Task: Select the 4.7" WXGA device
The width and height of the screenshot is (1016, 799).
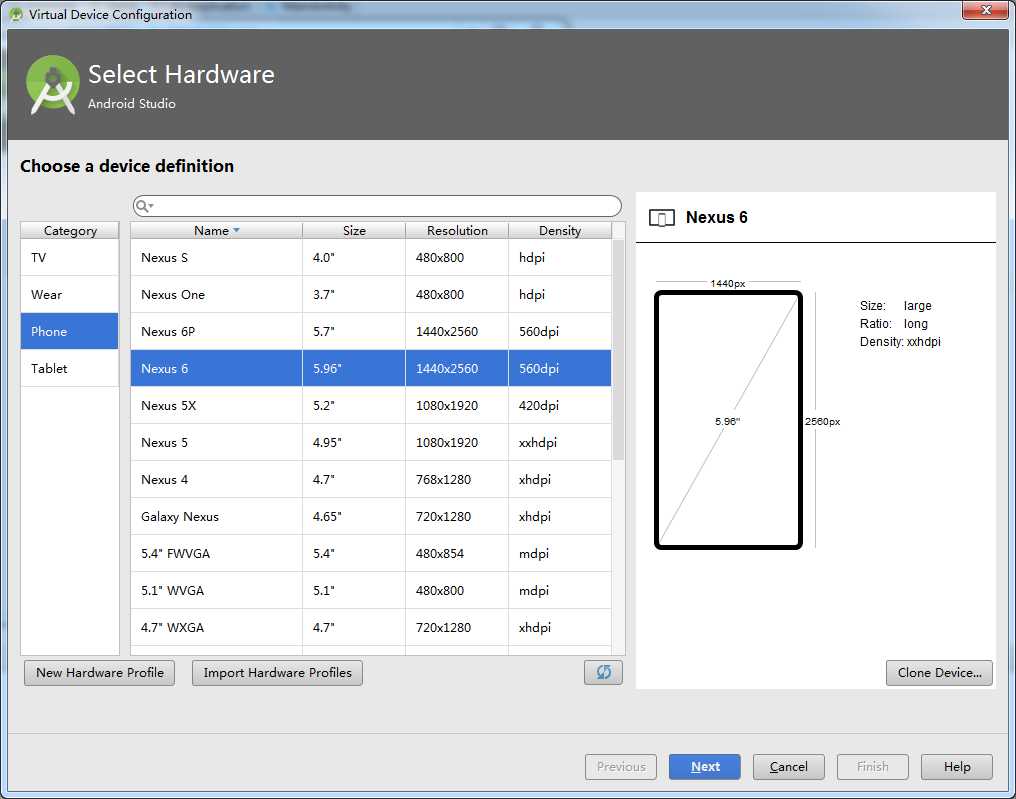Action: (x=371, y=627)
